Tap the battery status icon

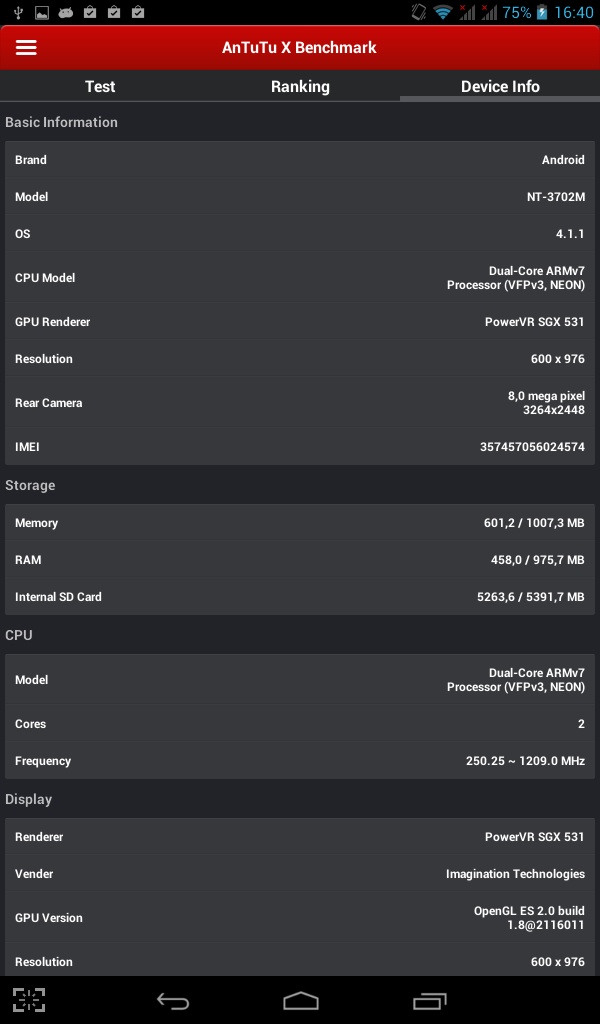point(542,13)
